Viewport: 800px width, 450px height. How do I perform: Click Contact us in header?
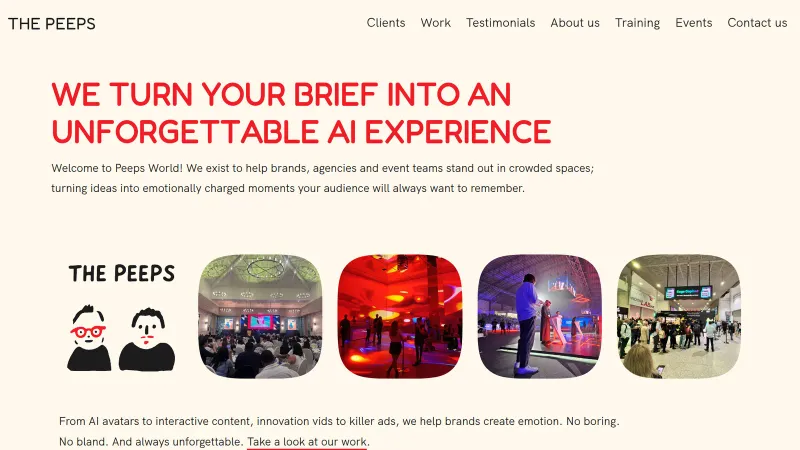click(x=757, y=23)
